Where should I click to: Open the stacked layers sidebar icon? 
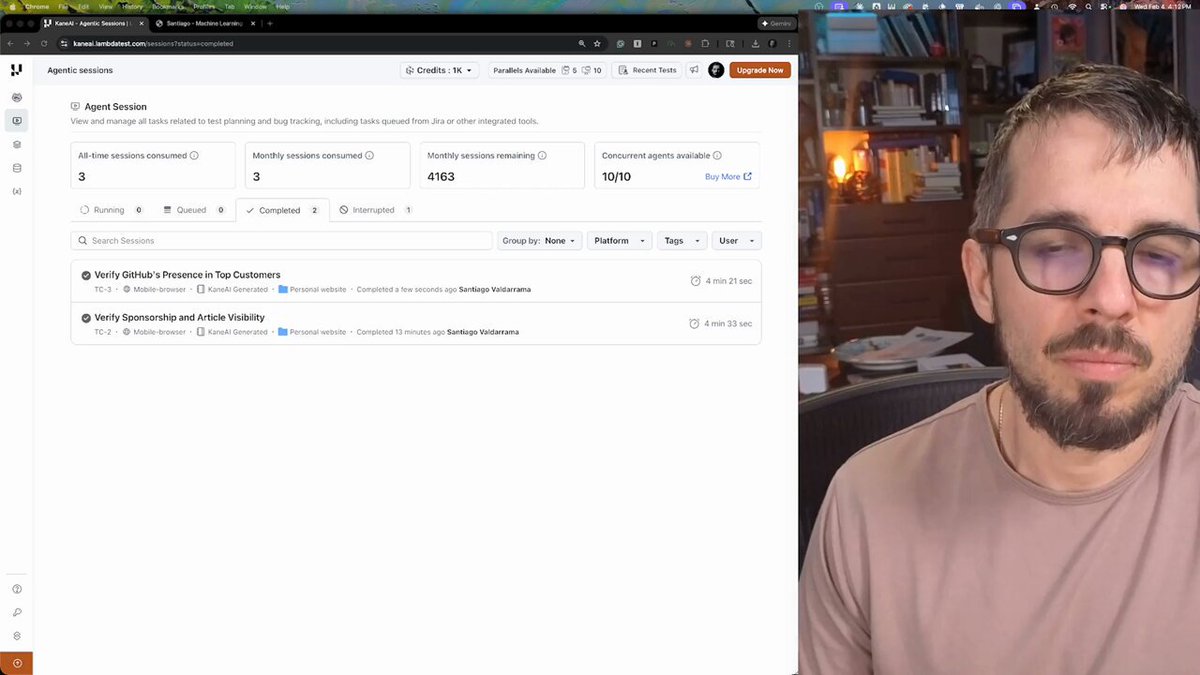point(17,144)
